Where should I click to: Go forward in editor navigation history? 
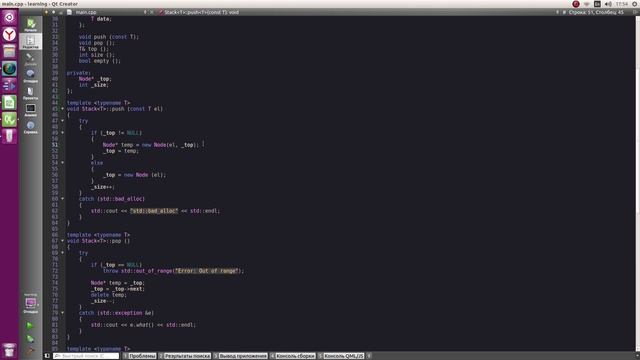(53, 12)
